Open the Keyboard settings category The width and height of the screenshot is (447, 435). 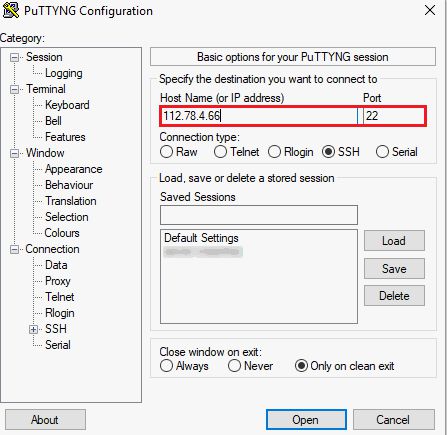click(67, 105)
